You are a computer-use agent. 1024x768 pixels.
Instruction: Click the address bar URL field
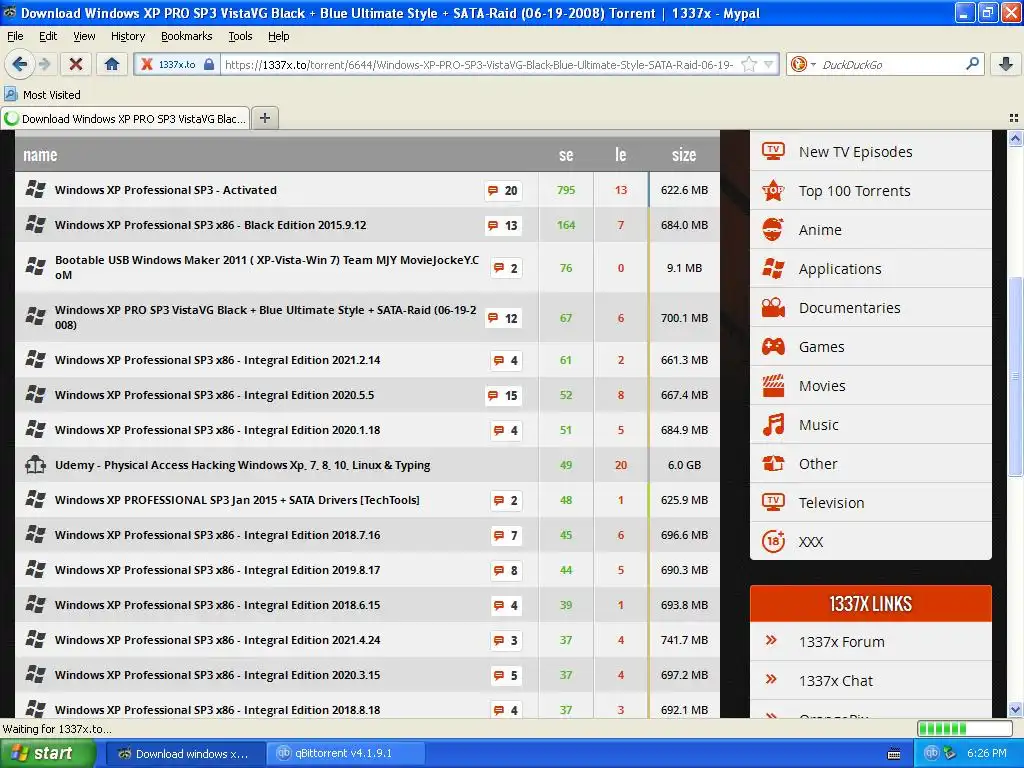click(478, 64)
